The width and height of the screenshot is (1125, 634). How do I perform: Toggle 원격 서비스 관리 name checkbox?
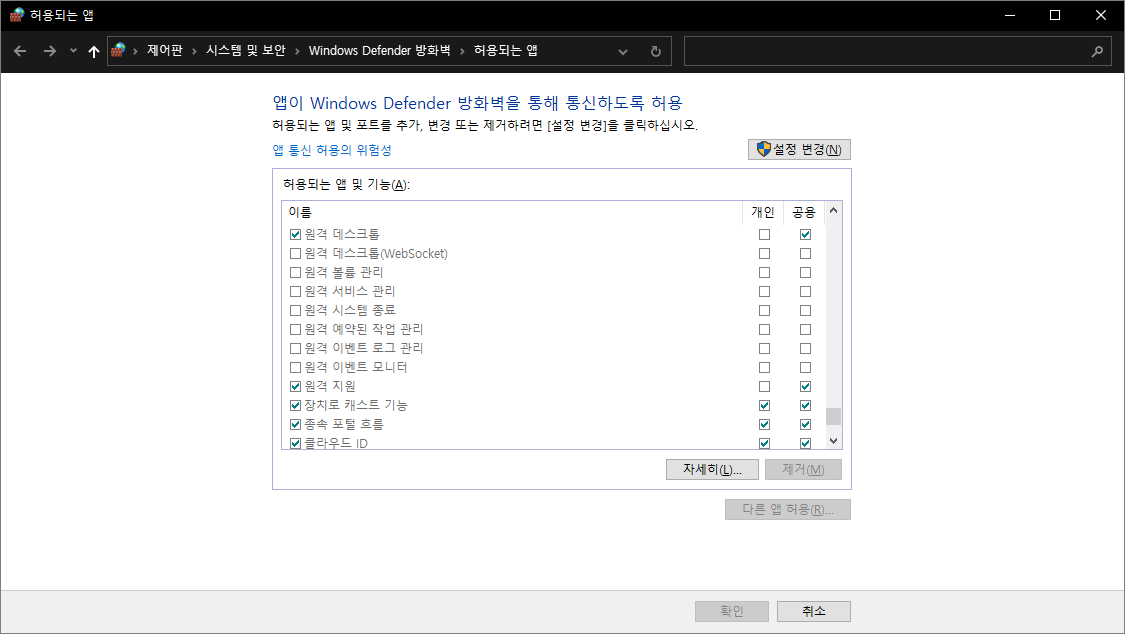pyautogui.click(x=296, y=291)
